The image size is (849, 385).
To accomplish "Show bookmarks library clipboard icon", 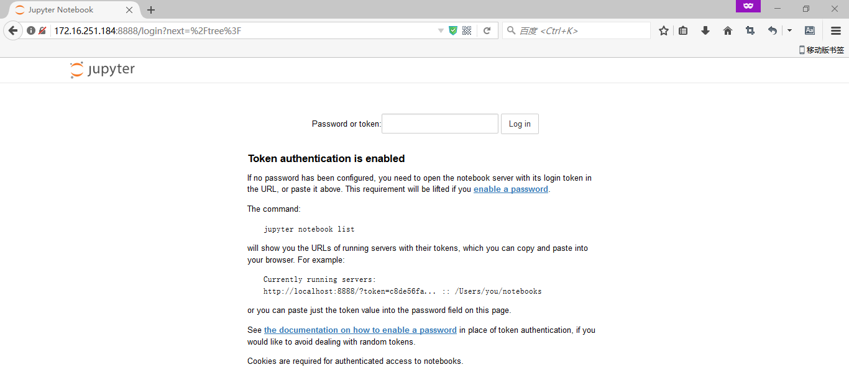I will [683, 31].
